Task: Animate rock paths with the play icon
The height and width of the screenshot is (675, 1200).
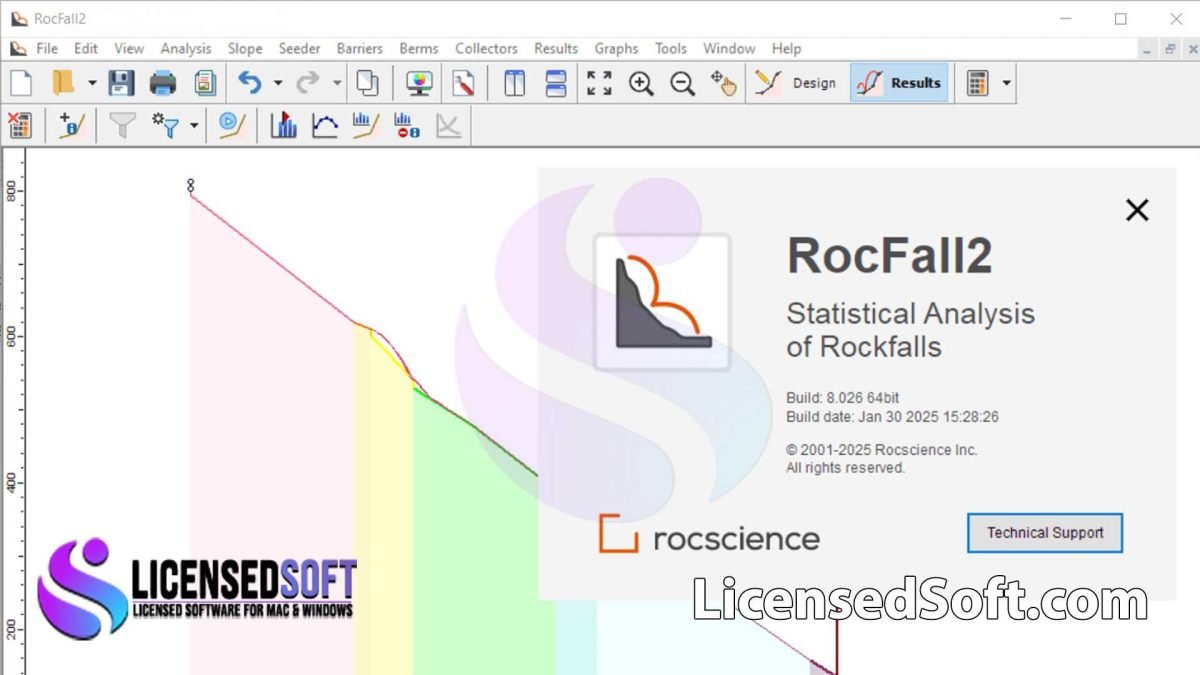Action: (232, 125)
